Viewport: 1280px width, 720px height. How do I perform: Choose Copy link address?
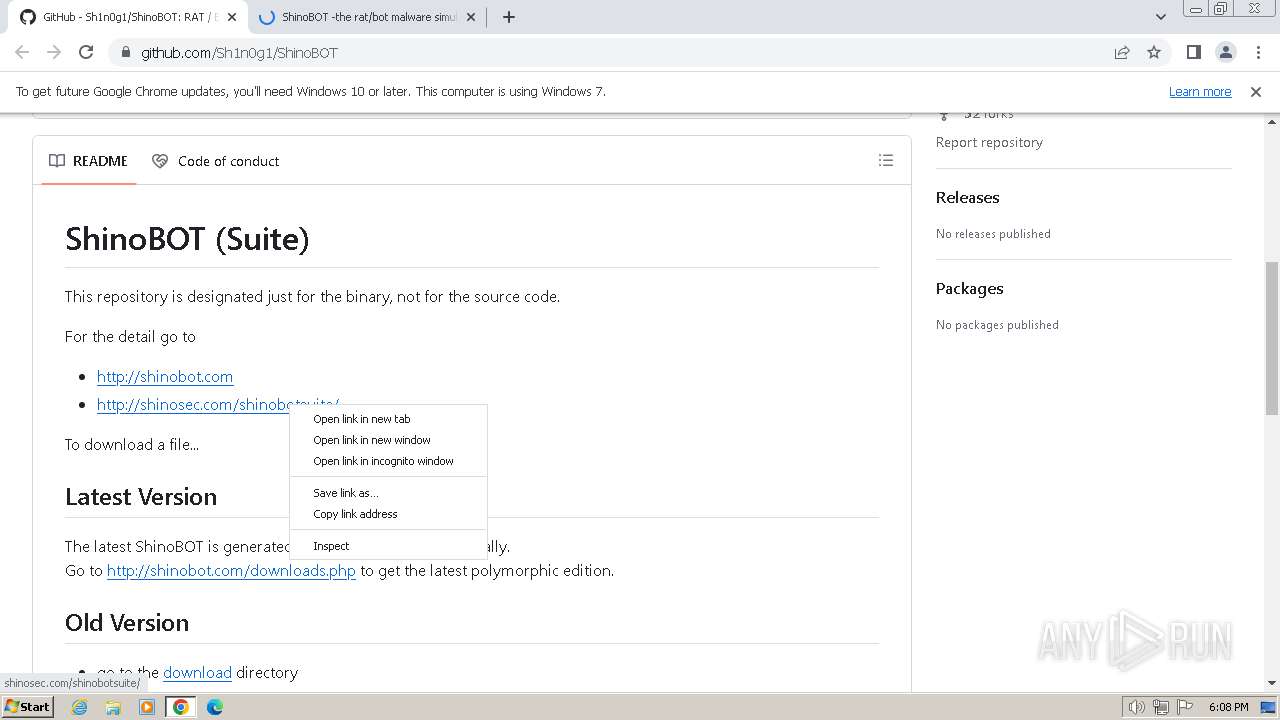[355, 514]
